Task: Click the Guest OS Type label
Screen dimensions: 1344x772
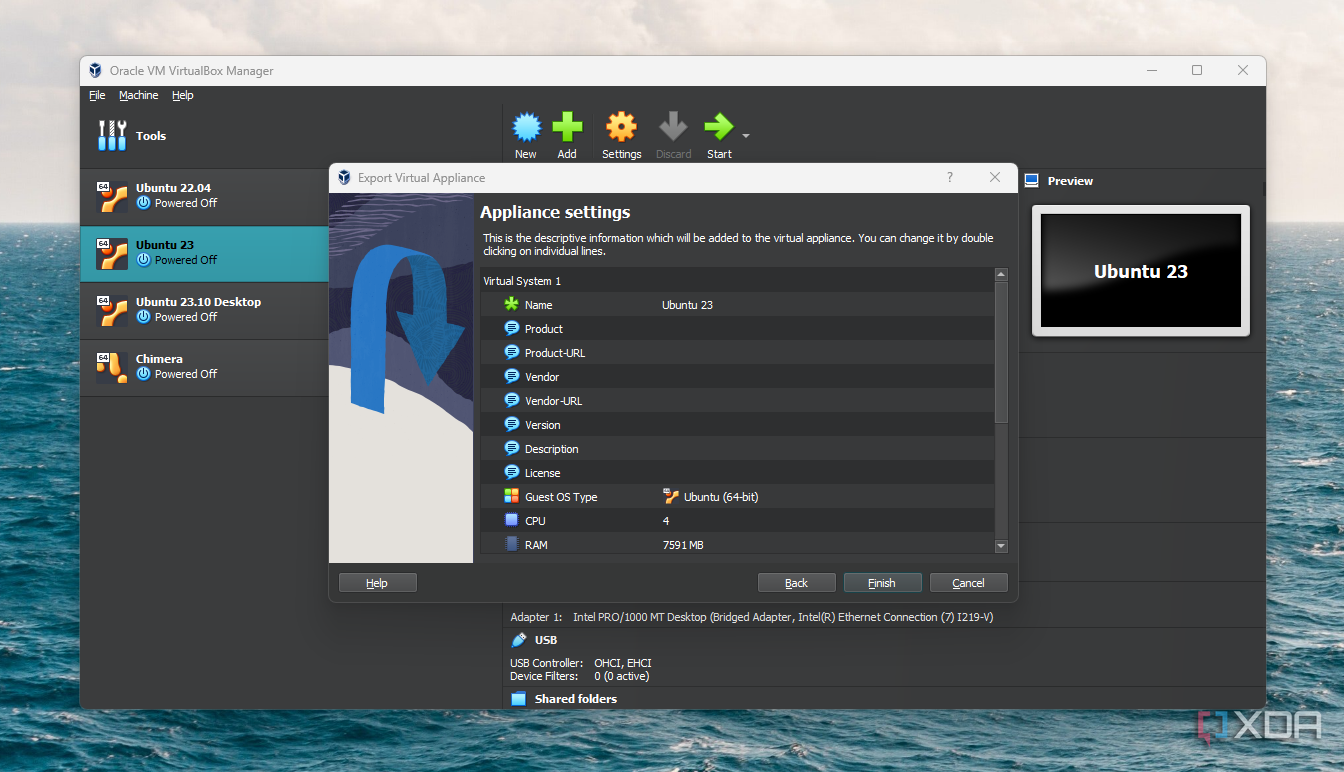Action: pyautogui.click(x=561, y=497)
